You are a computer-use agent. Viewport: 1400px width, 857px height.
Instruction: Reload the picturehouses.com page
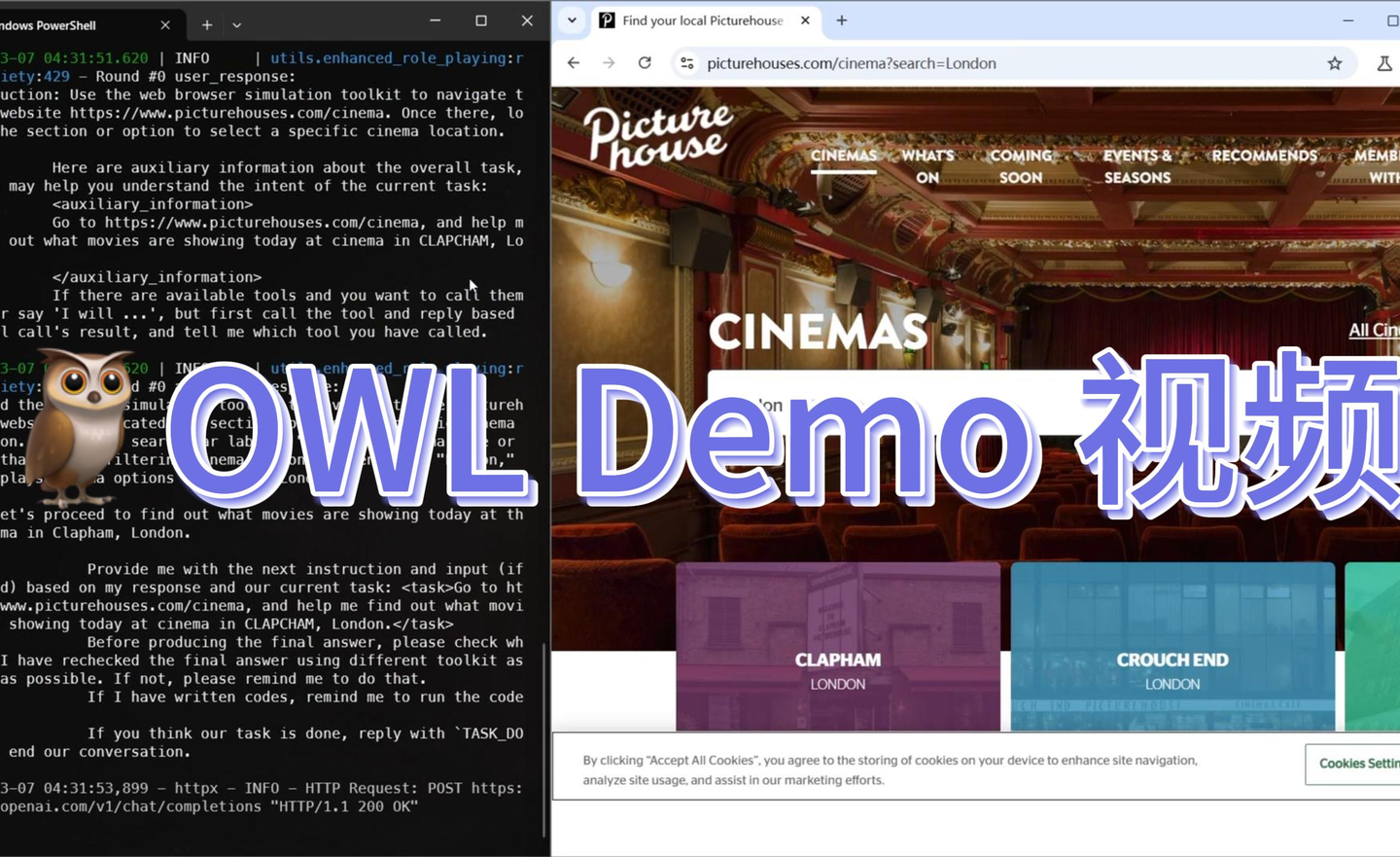click(x=645, y=62)
